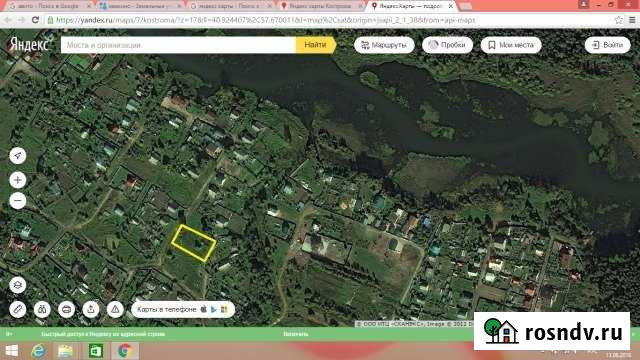Open Chrome menu hamburger icon
Viewport: 640px width, 360px height.
(x=632, y=20)
